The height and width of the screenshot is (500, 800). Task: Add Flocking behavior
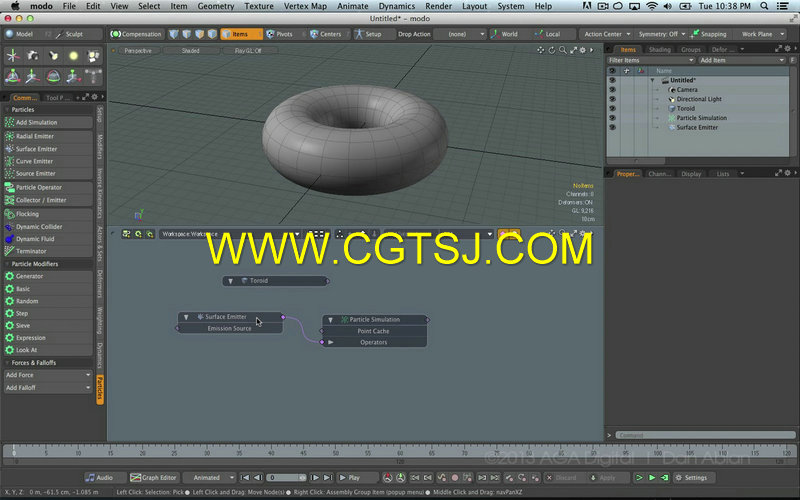pos(48,214)
